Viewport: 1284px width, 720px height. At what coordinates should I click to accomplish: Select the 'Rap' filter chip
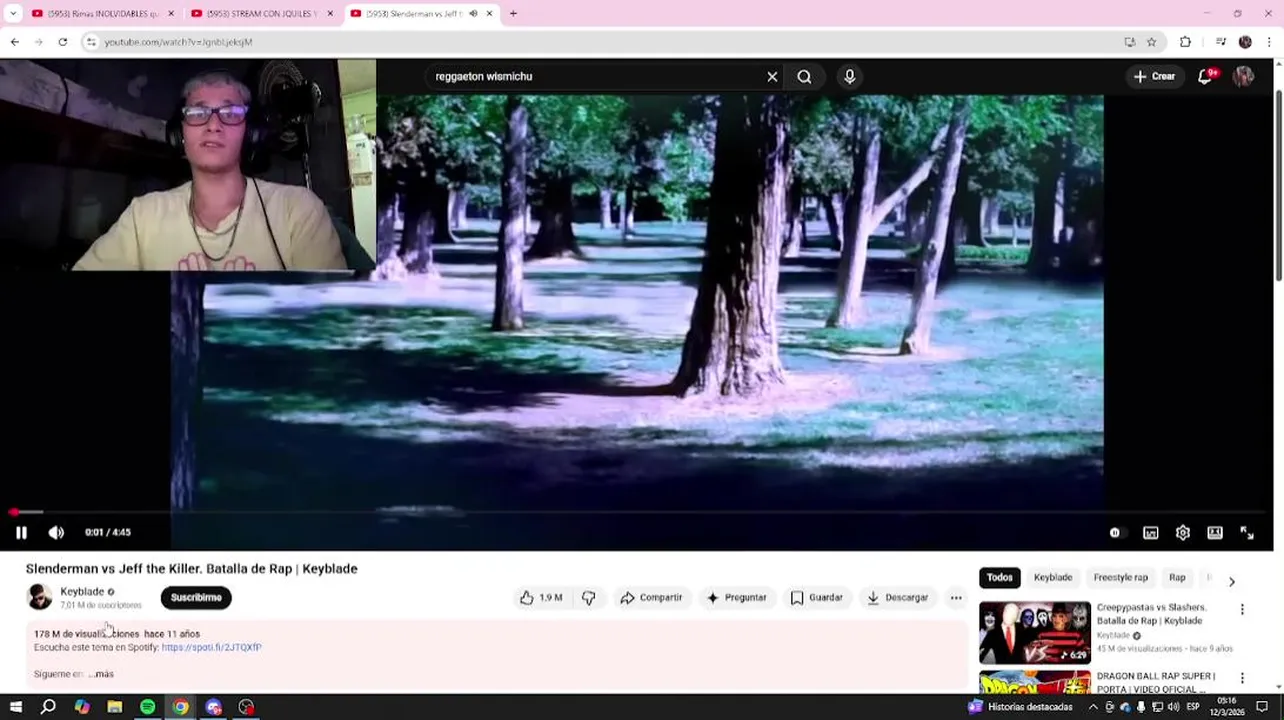click(1178, 578)
